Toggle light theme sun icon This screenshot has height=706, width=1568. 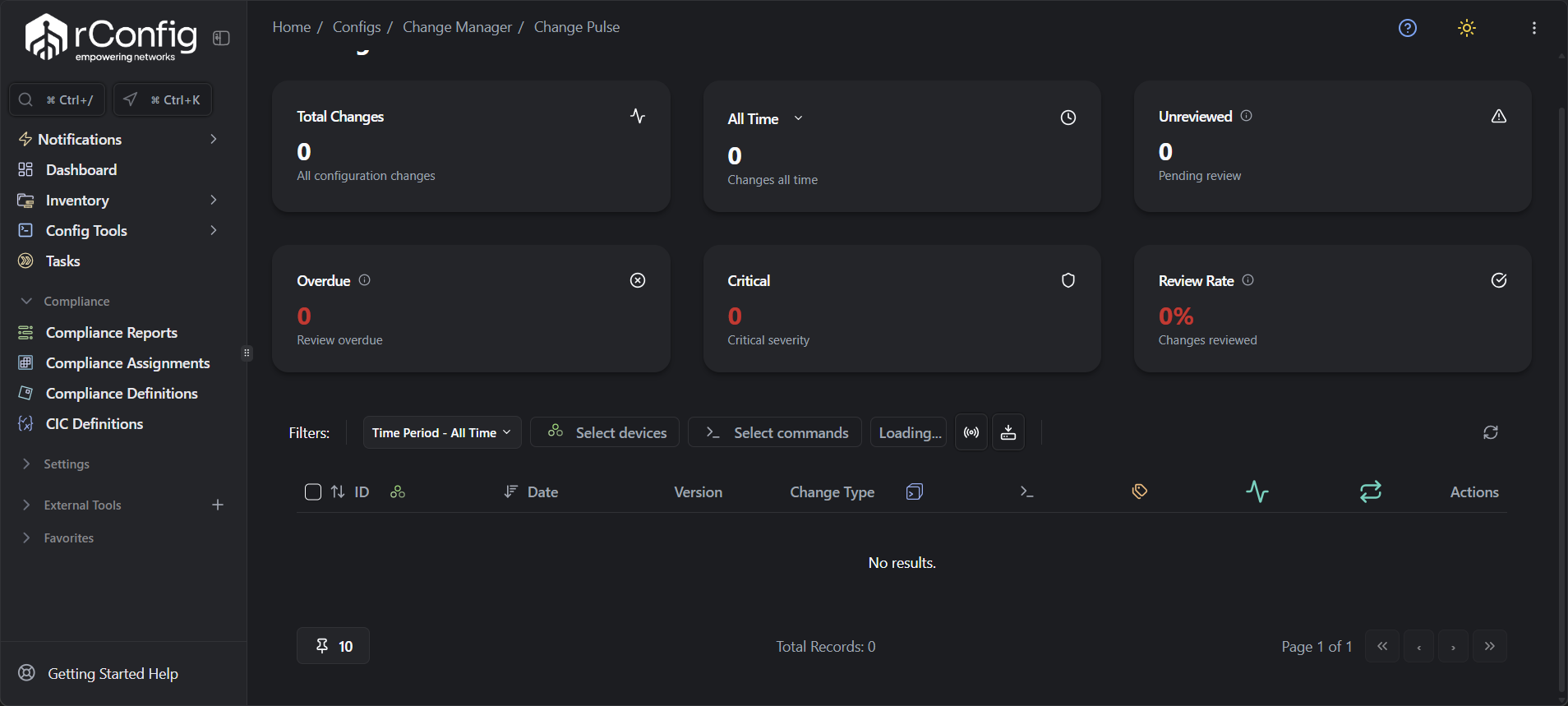click(1467, 28)
